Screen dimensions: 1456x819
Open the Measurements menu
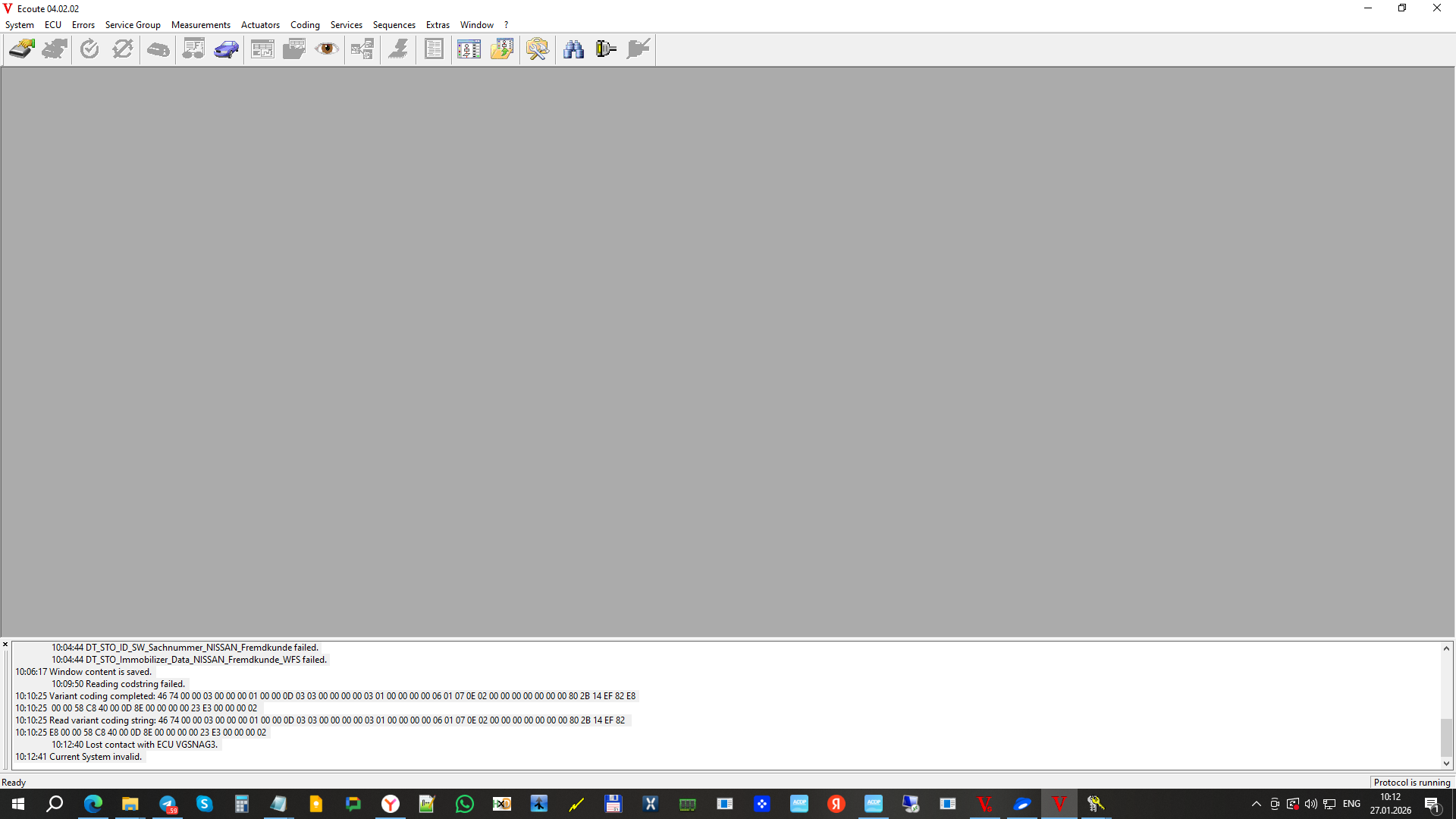(x=200, y=25)
